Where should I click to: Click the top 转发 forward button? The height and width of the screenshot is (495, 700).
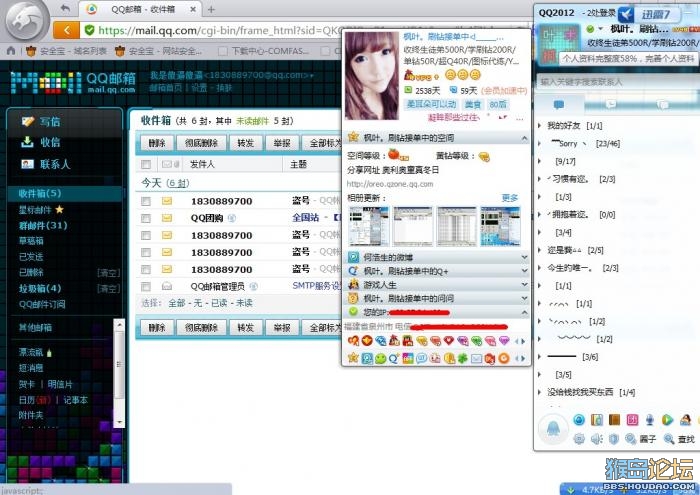pyautogui.click(x=245, y=143)
